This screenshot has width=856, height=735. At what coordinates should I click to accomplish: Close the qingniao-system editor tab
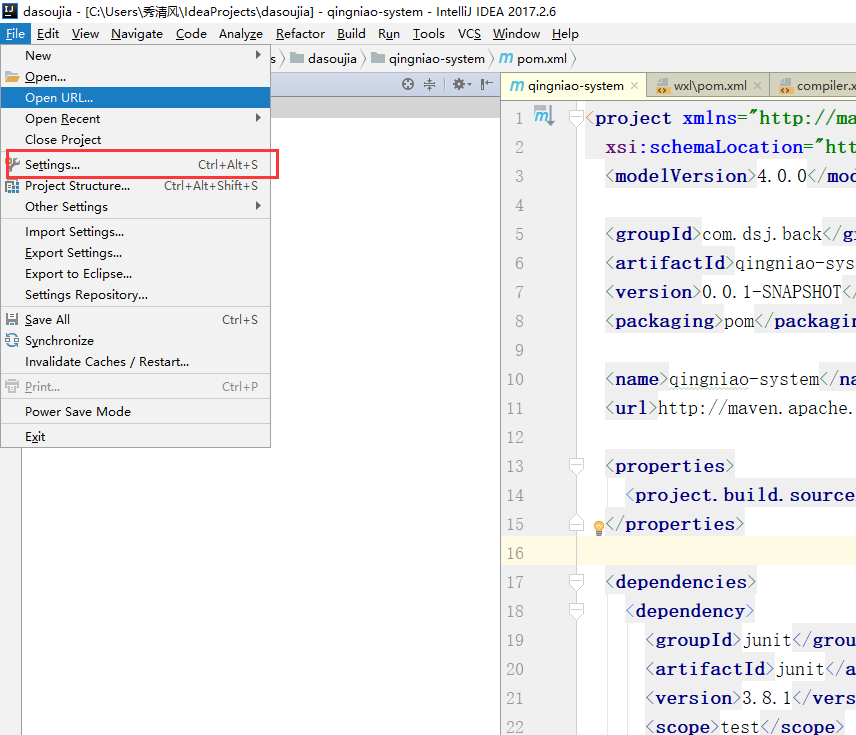(634, 86)
